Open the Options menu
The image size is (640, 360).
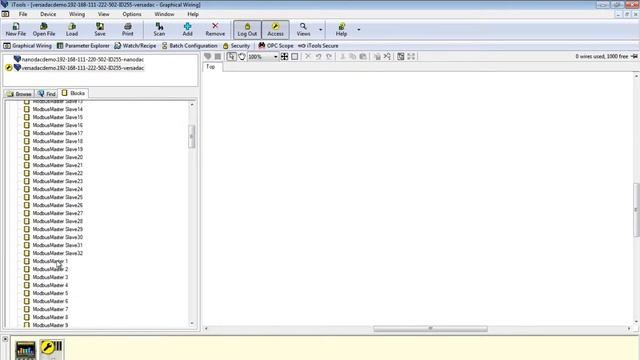click(x=132, y=14)
